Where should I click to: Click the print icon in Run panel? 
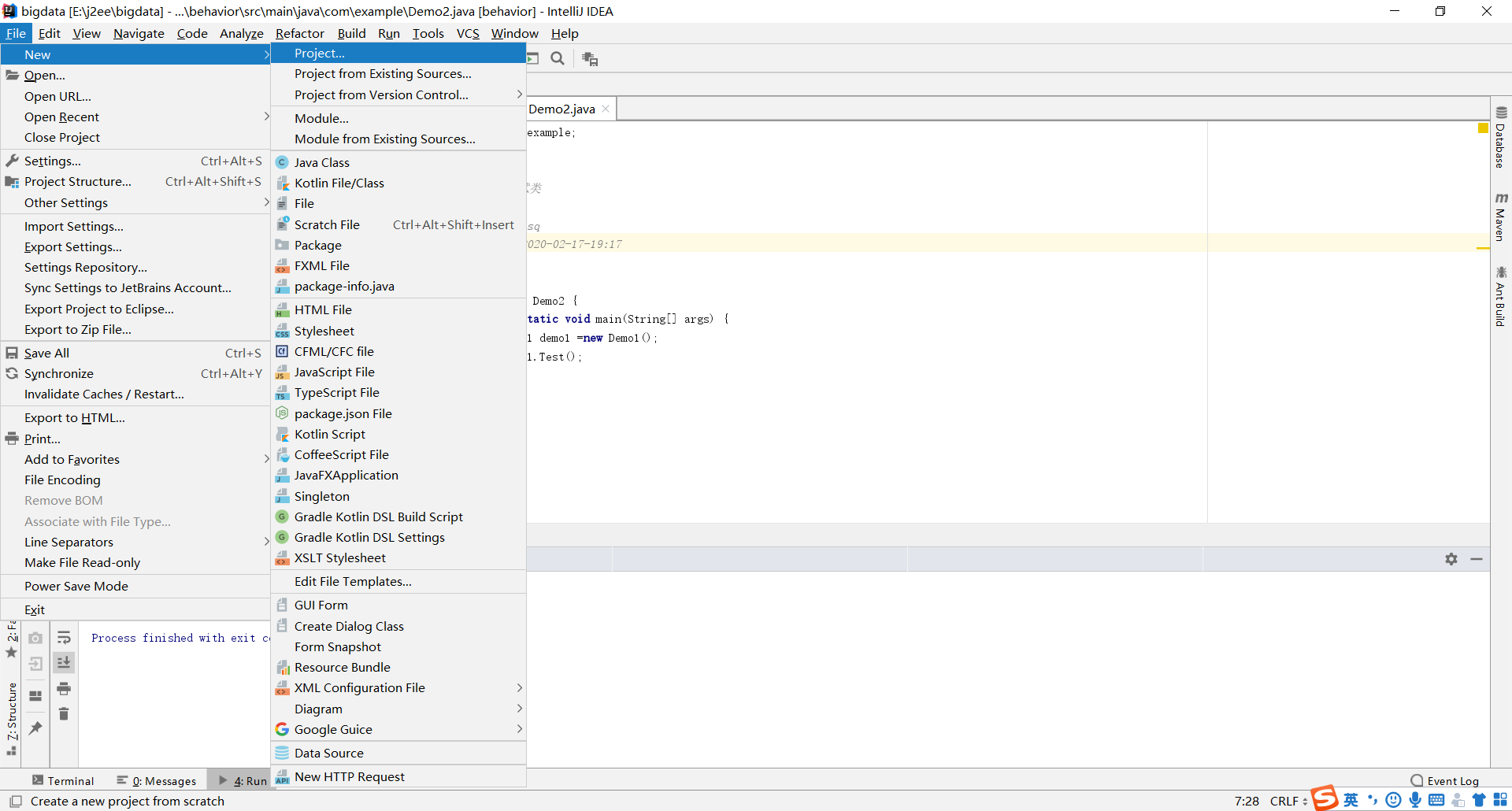64,689
